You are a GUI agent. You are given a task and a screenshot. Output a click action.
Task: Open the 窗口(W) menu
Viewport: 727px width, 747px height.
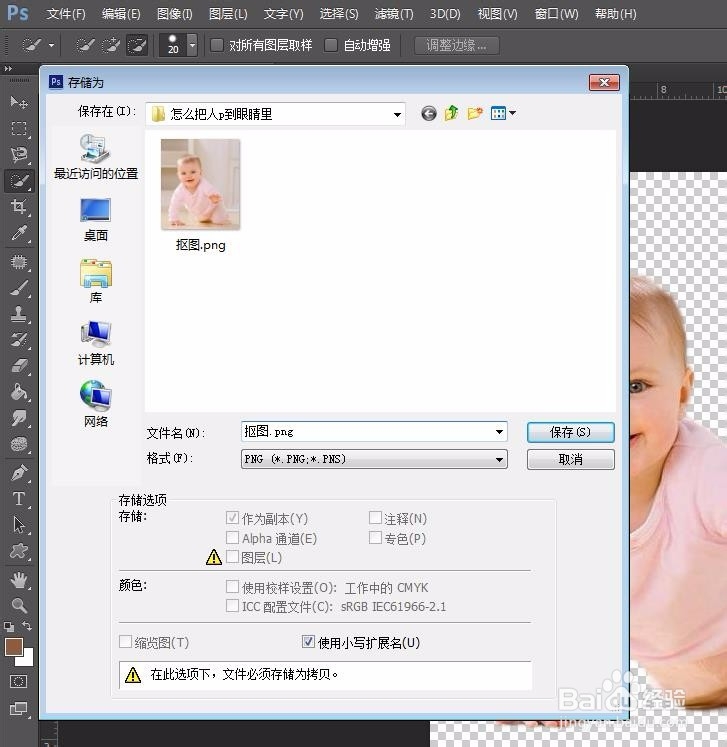[x=556, y=14]
